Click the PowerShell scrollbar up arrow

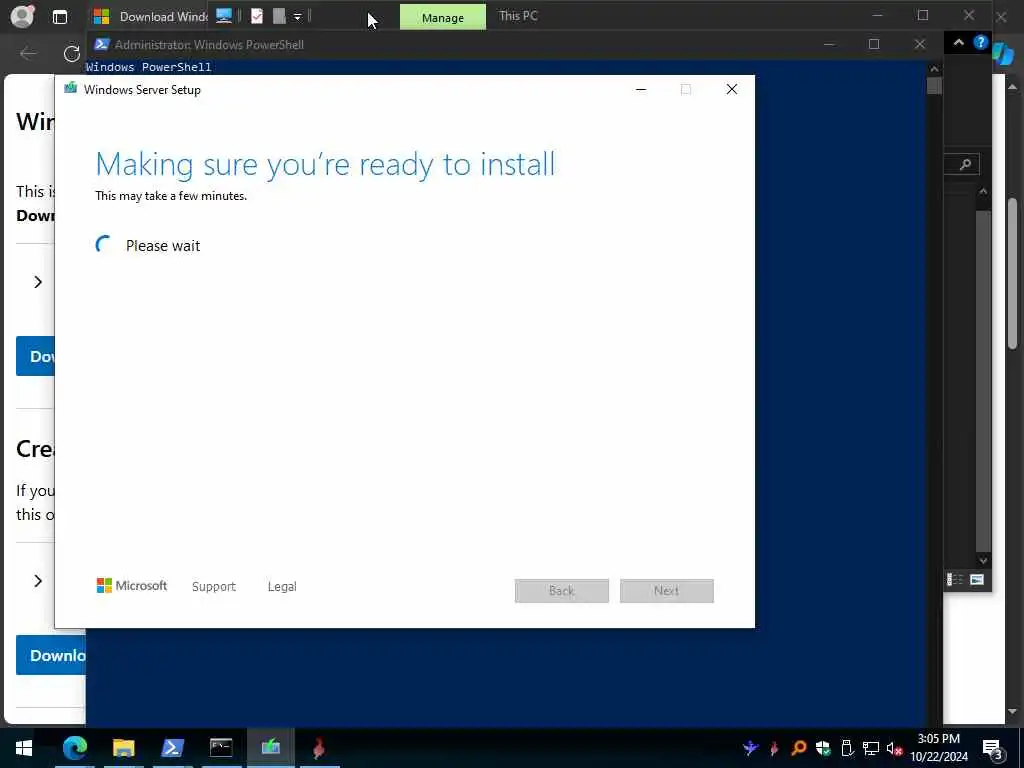point(935,69)
